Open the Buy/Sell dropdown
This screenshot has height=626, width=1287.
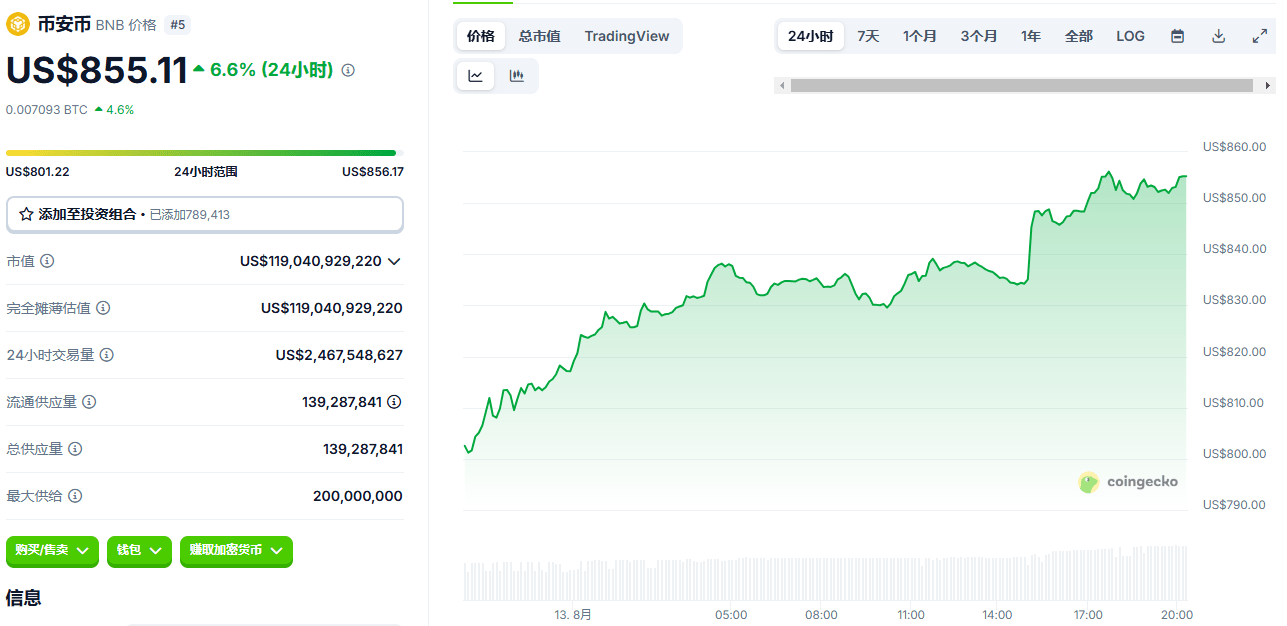tap(53, 551)
